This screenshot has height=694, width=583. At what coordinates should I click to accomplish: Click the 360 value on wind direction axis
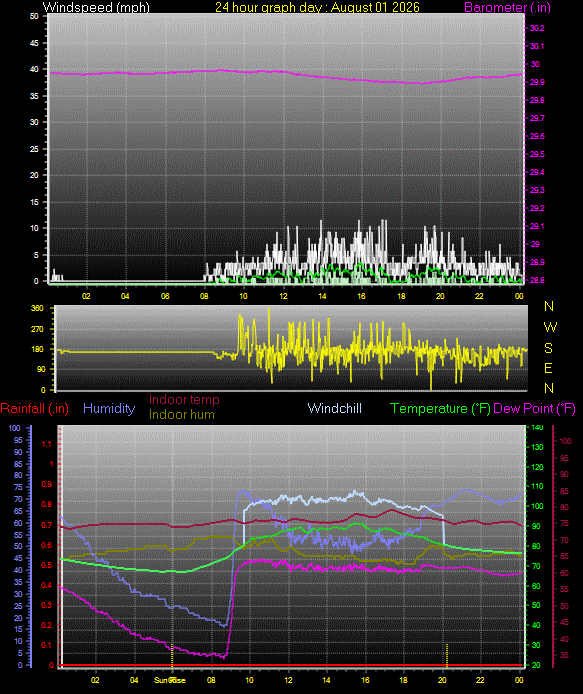[38, 308]
